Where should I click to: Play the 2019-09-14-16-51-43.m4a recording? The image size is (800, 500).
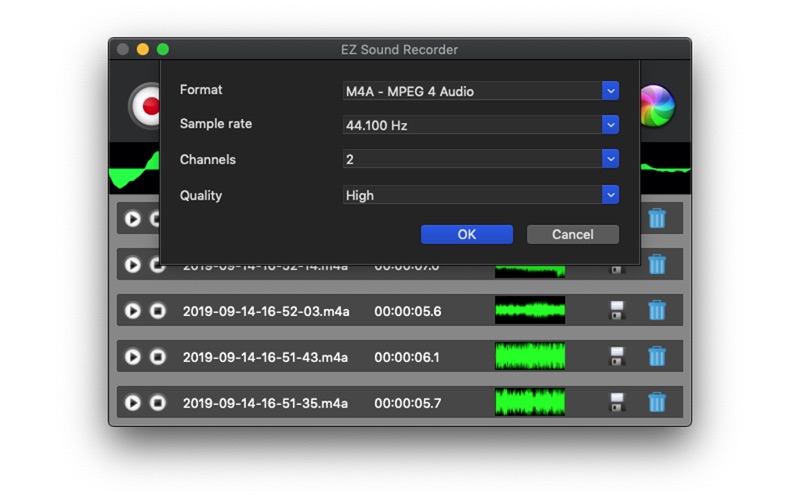(133, 357)
